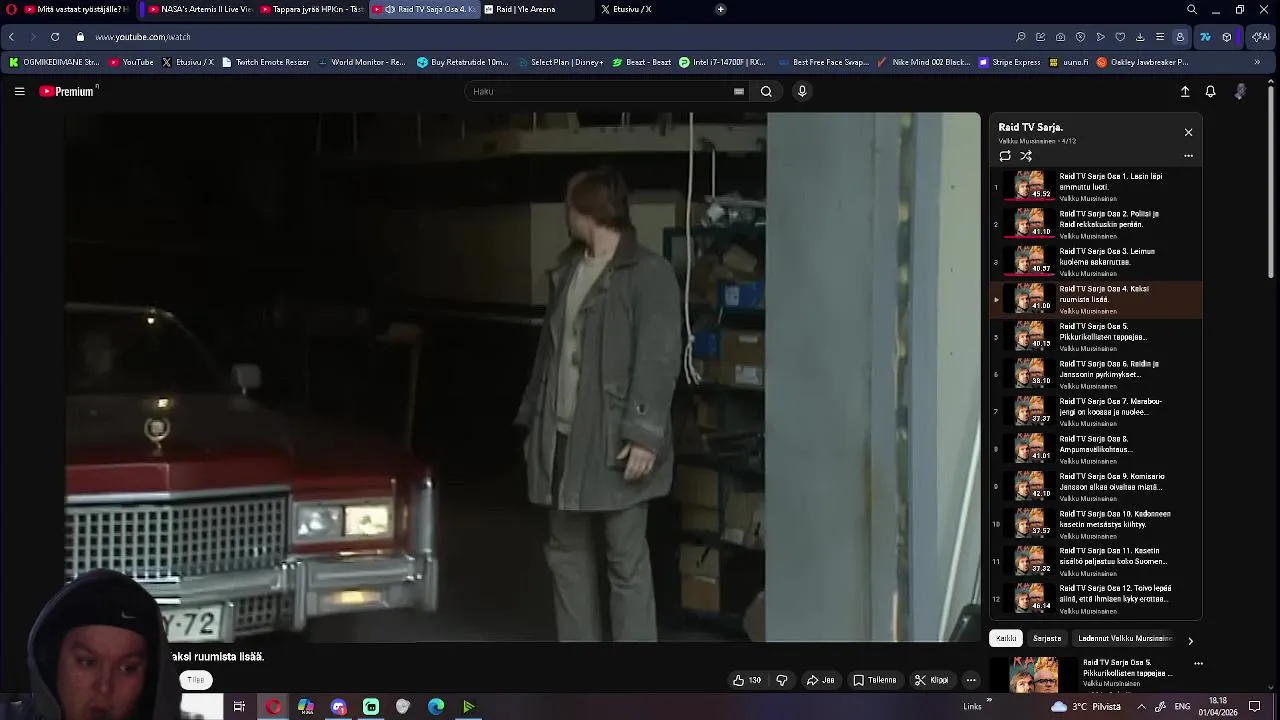Open the YouTube hamburger guide menu

click(19, 91)
